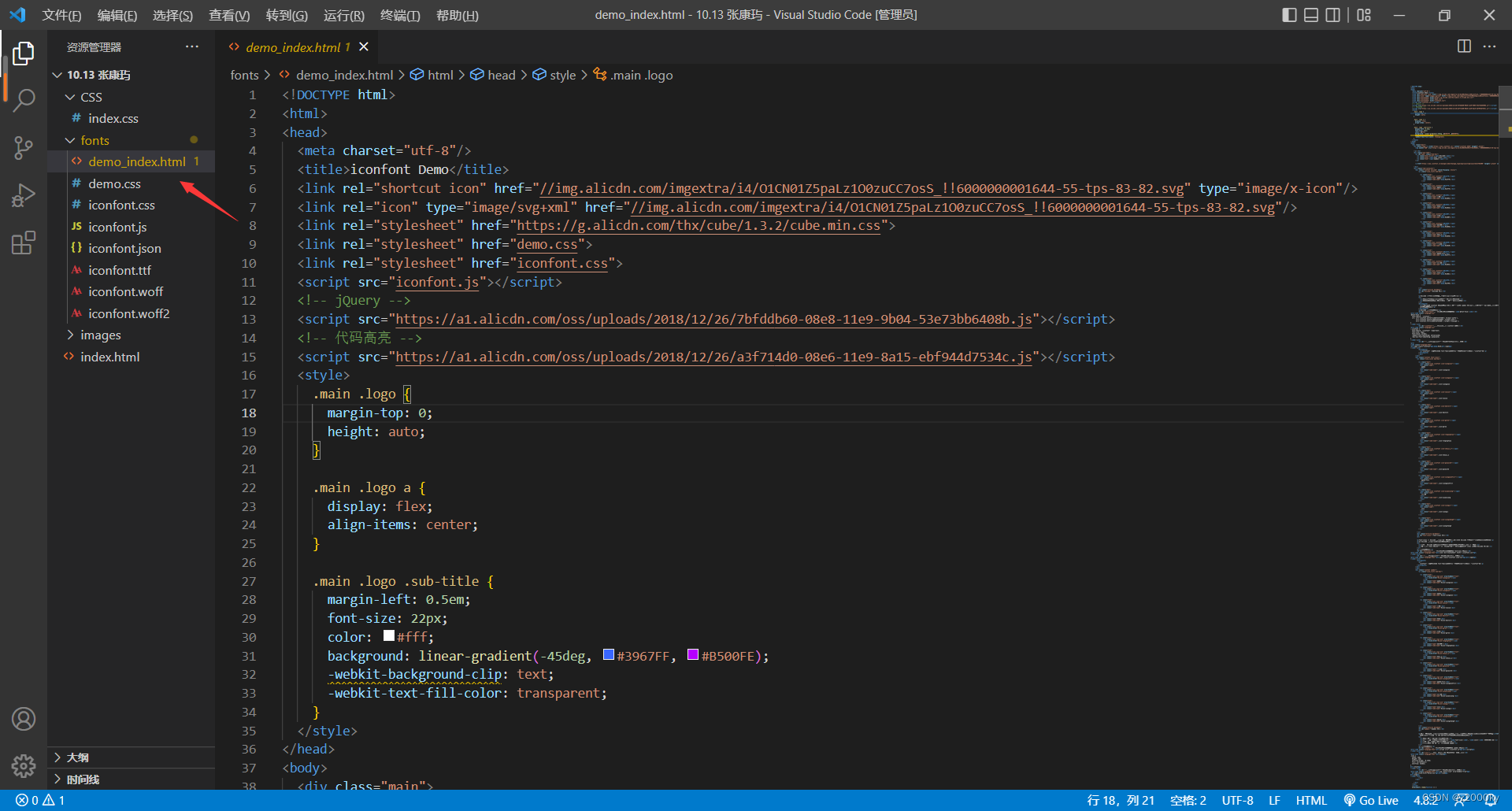
Task: Select demo_index.html in the file tree
Action: tap(131, 161)
